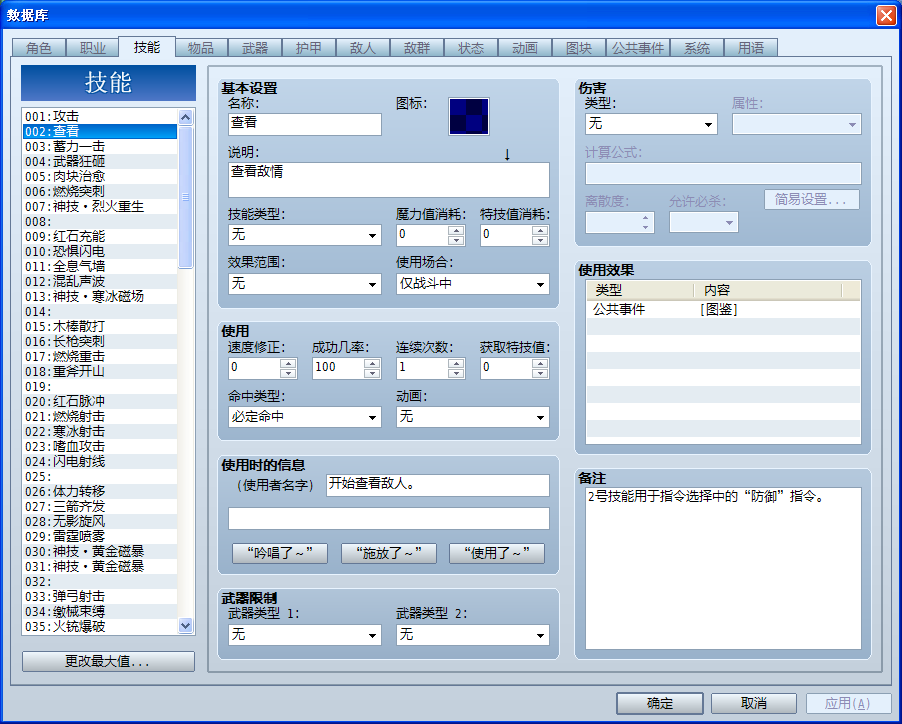Decrease the 特技值消耗 value
The height and width of the screenshot is (724, 902).
point(540,240)
